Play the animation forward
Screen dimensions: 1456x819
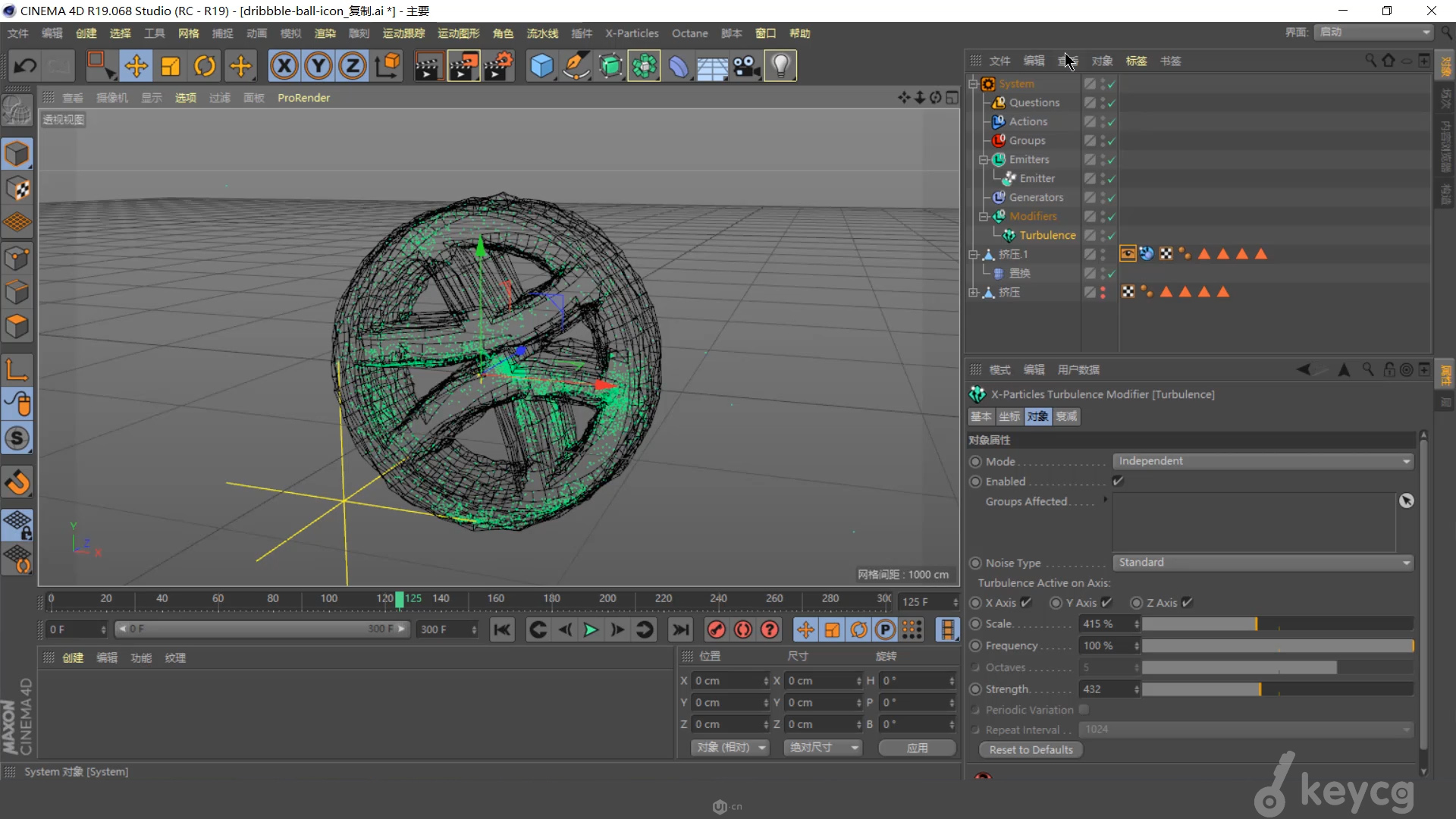point(590,629)
